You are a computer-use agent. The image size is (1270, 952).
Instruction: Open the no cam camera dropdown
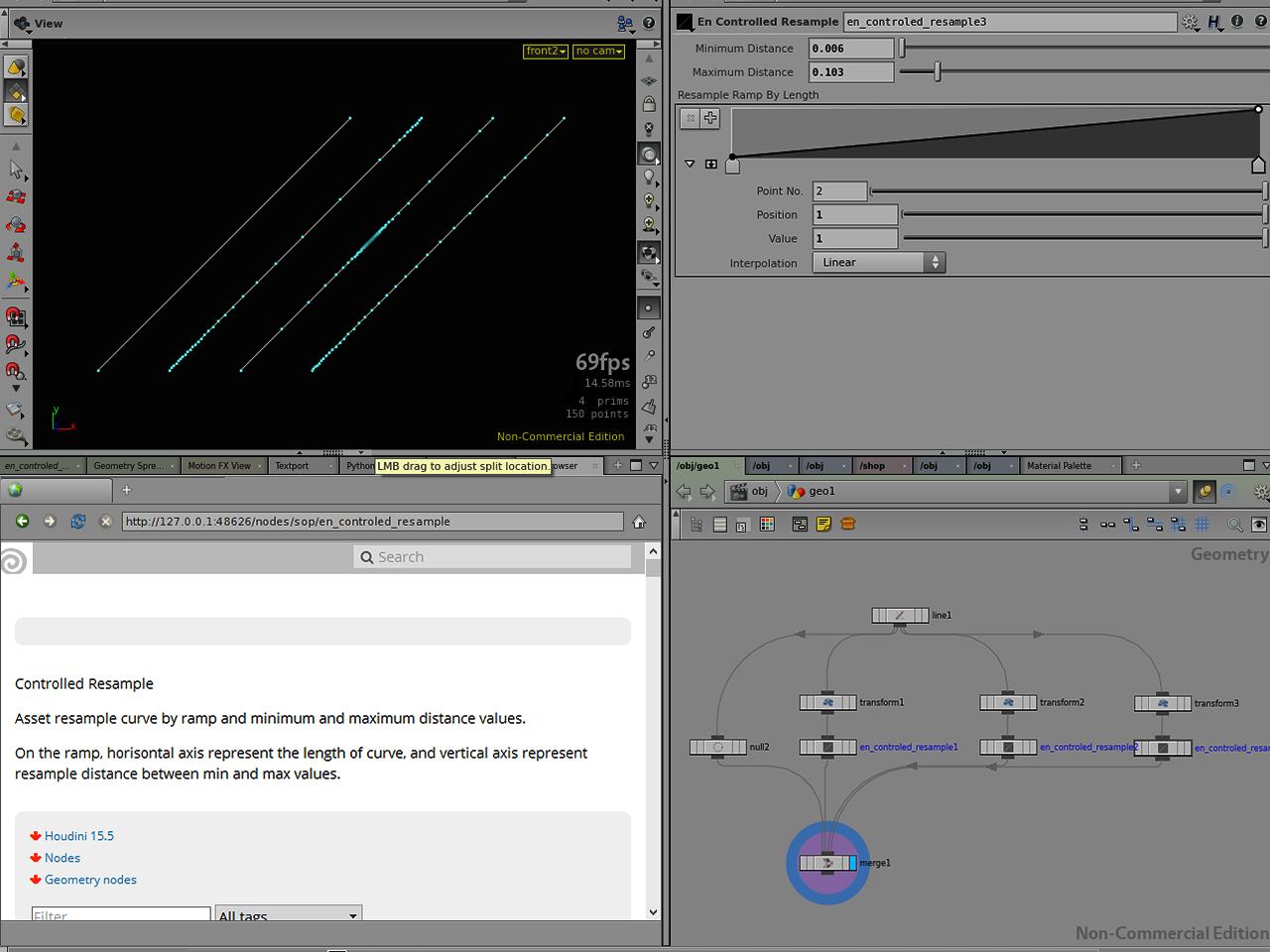click(599, 52)
